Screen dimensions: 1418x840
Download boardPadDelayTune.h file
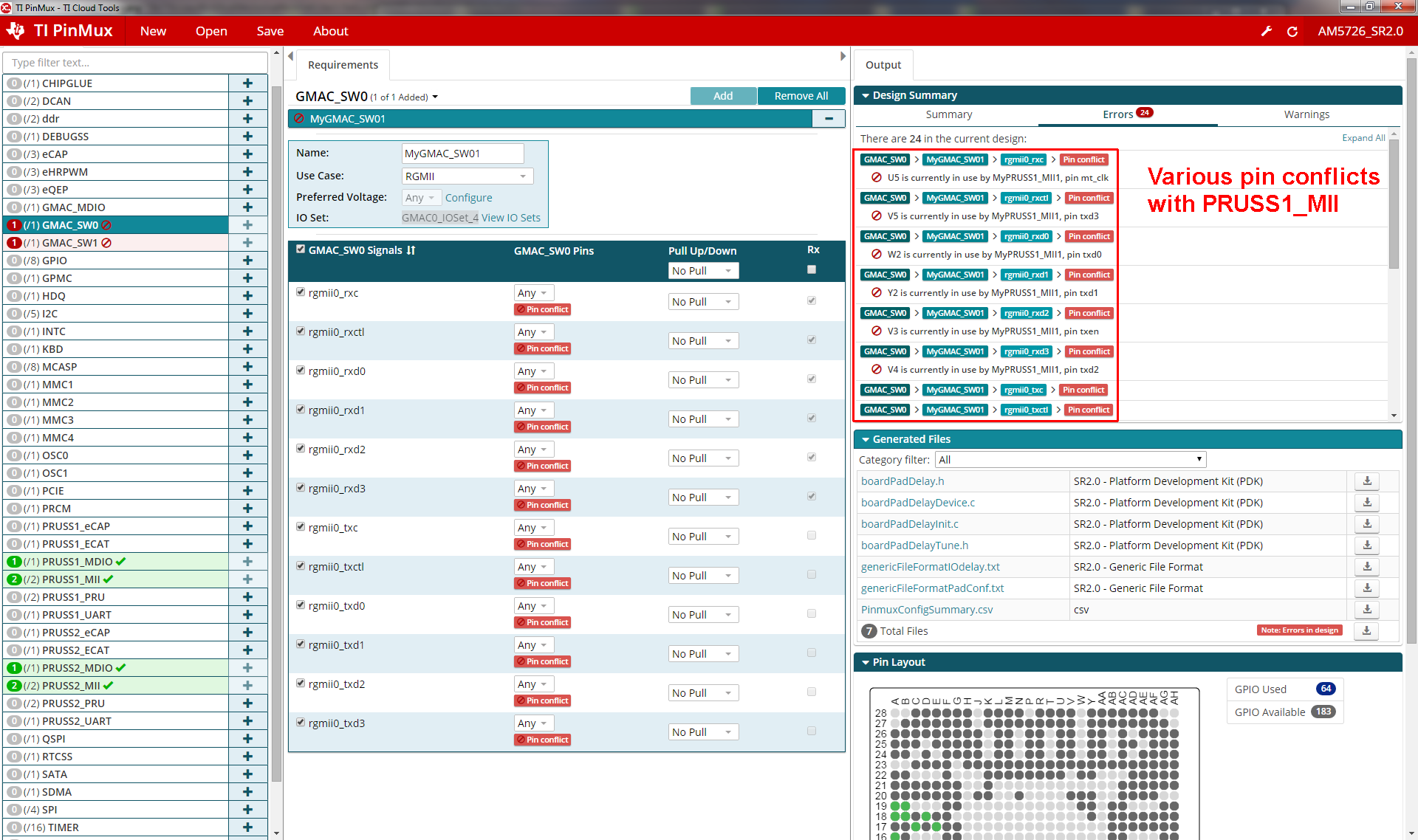pyautogui.click(x=1366, y=545)
